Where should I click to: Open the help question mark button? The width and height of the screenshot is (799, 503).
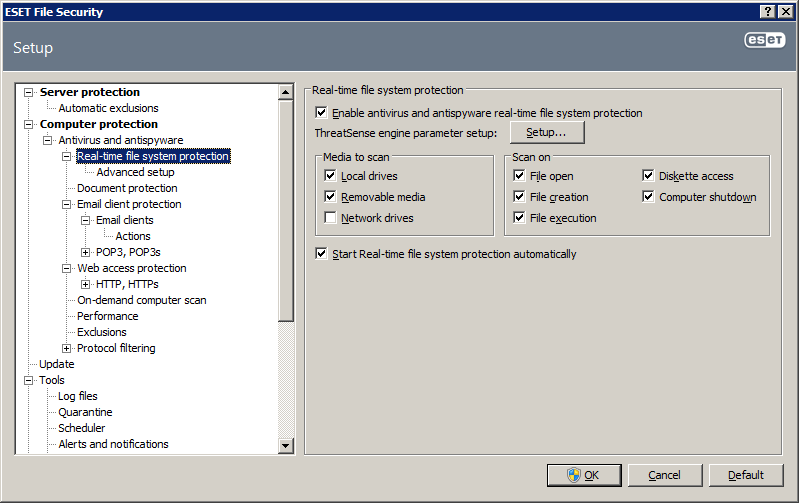click(x=768, y=12)
